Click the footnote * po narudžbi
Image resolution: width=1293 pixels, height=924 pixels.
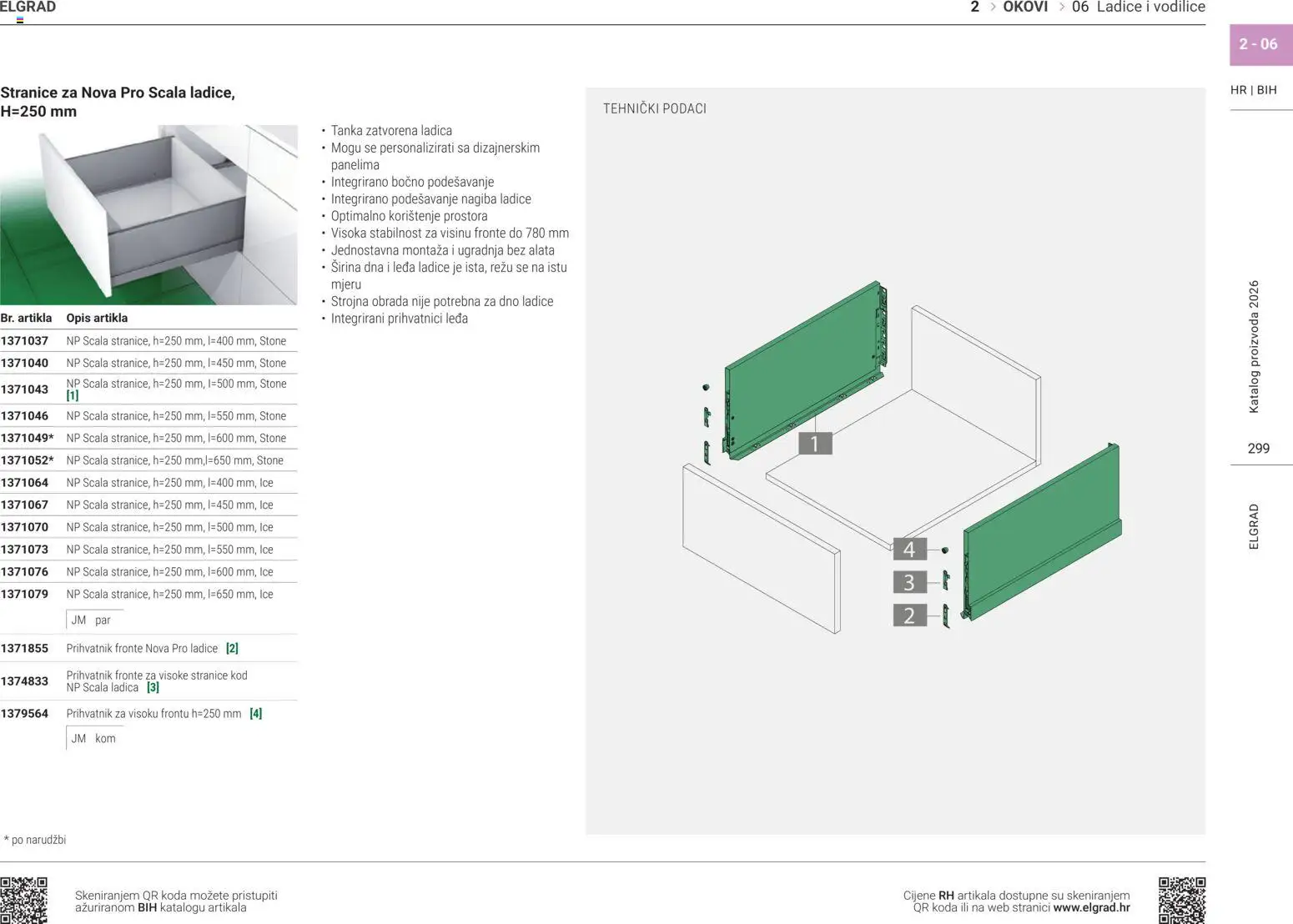tap(34, 840)
